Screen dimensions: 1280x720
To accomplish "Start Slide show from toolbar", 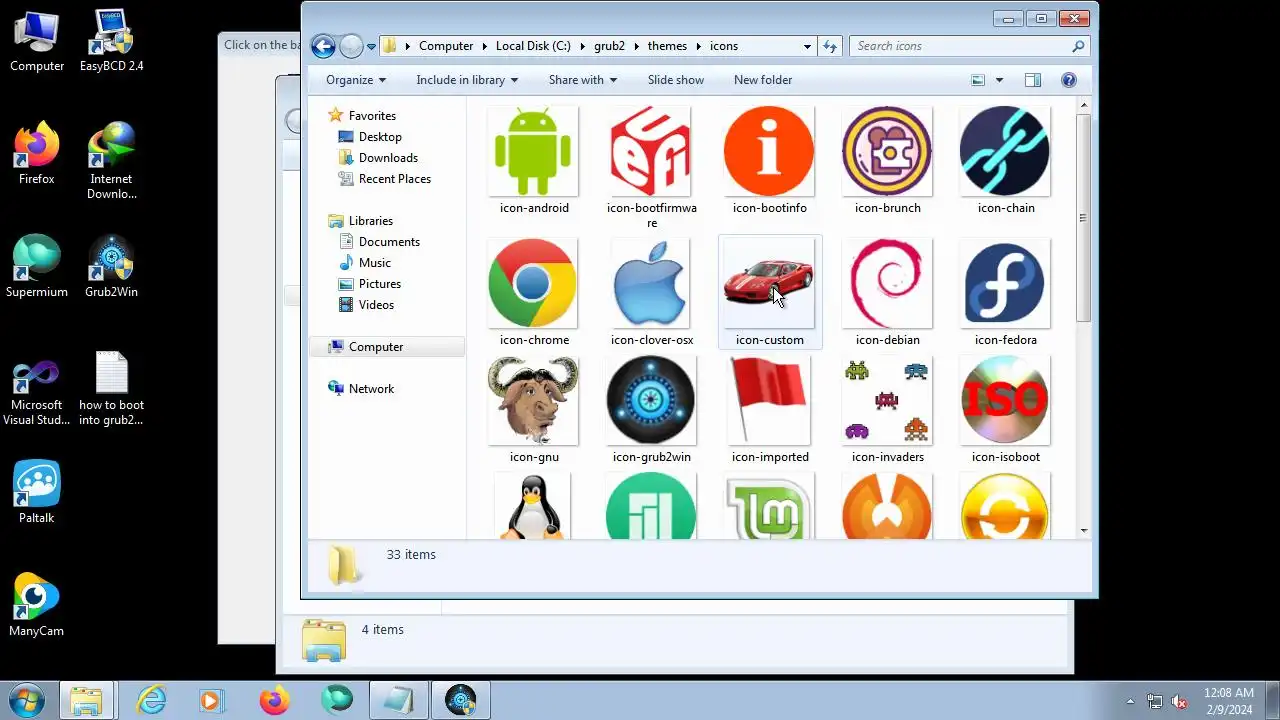I will tap(676, 80).
